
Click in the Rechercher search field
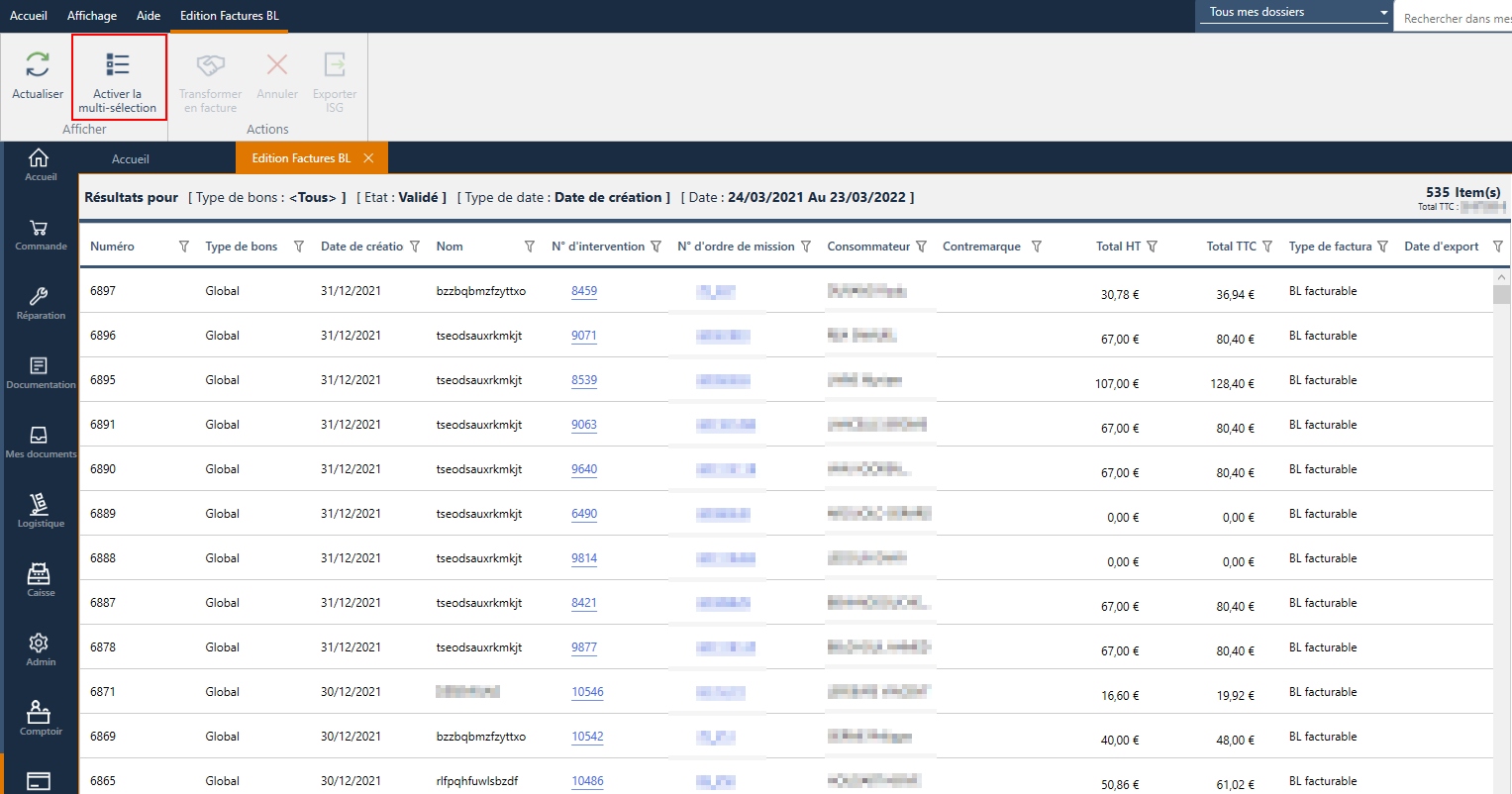click(x=1454, y=18)
